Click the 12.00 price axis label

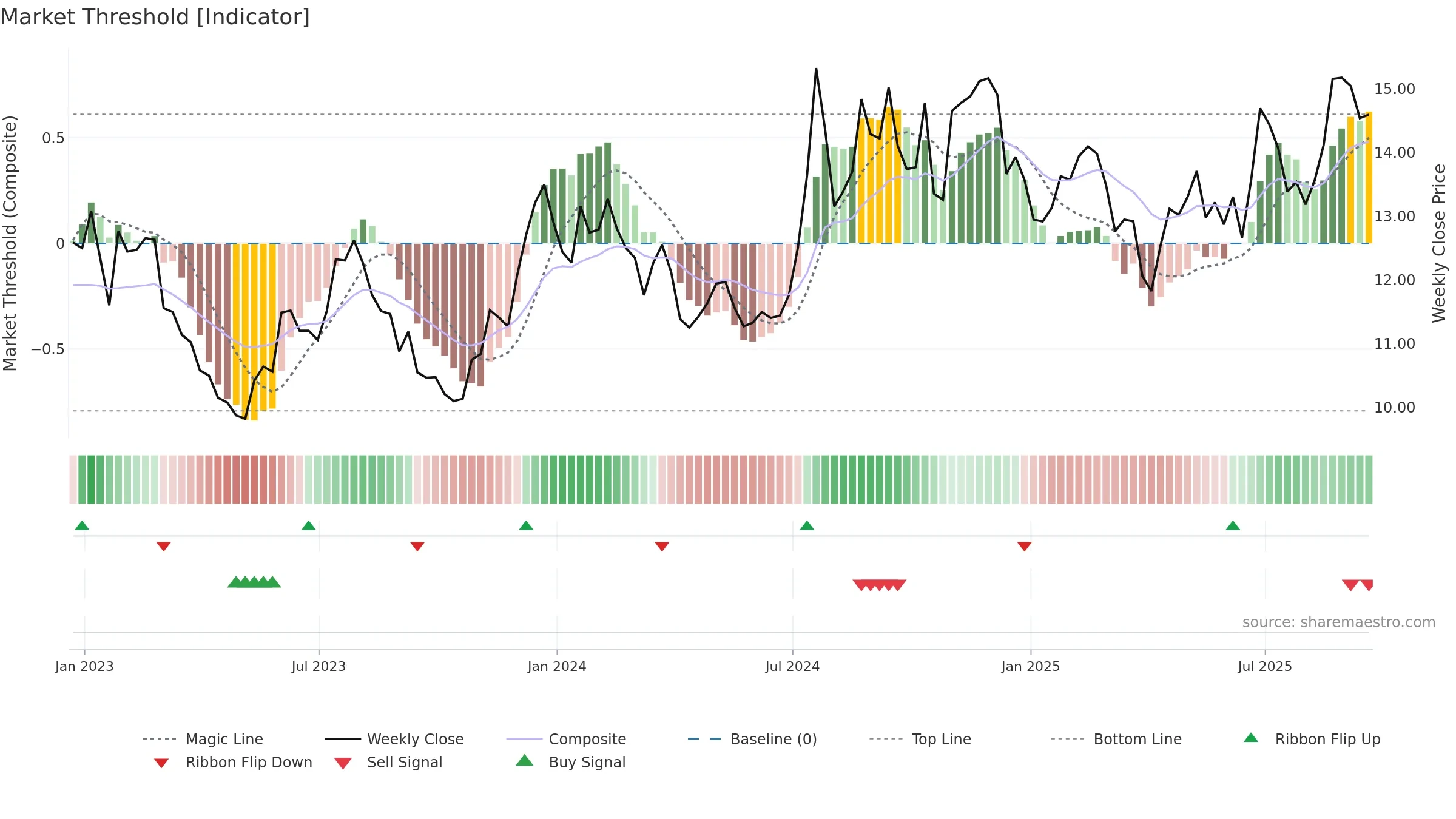point(1395,280)
